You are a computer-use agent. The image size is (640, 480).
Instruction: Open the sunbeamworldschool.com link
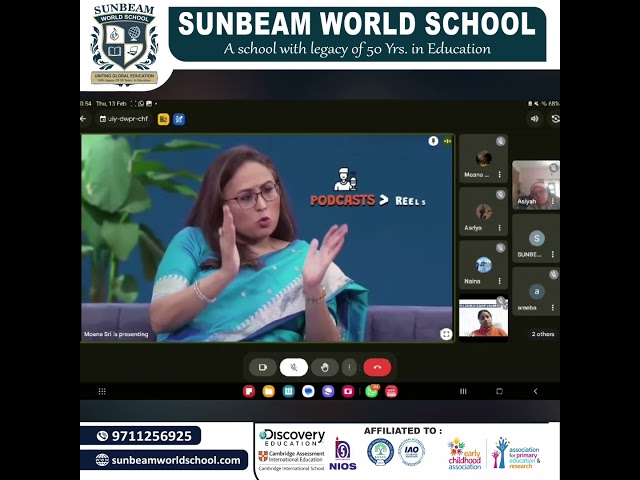(176, 460)
